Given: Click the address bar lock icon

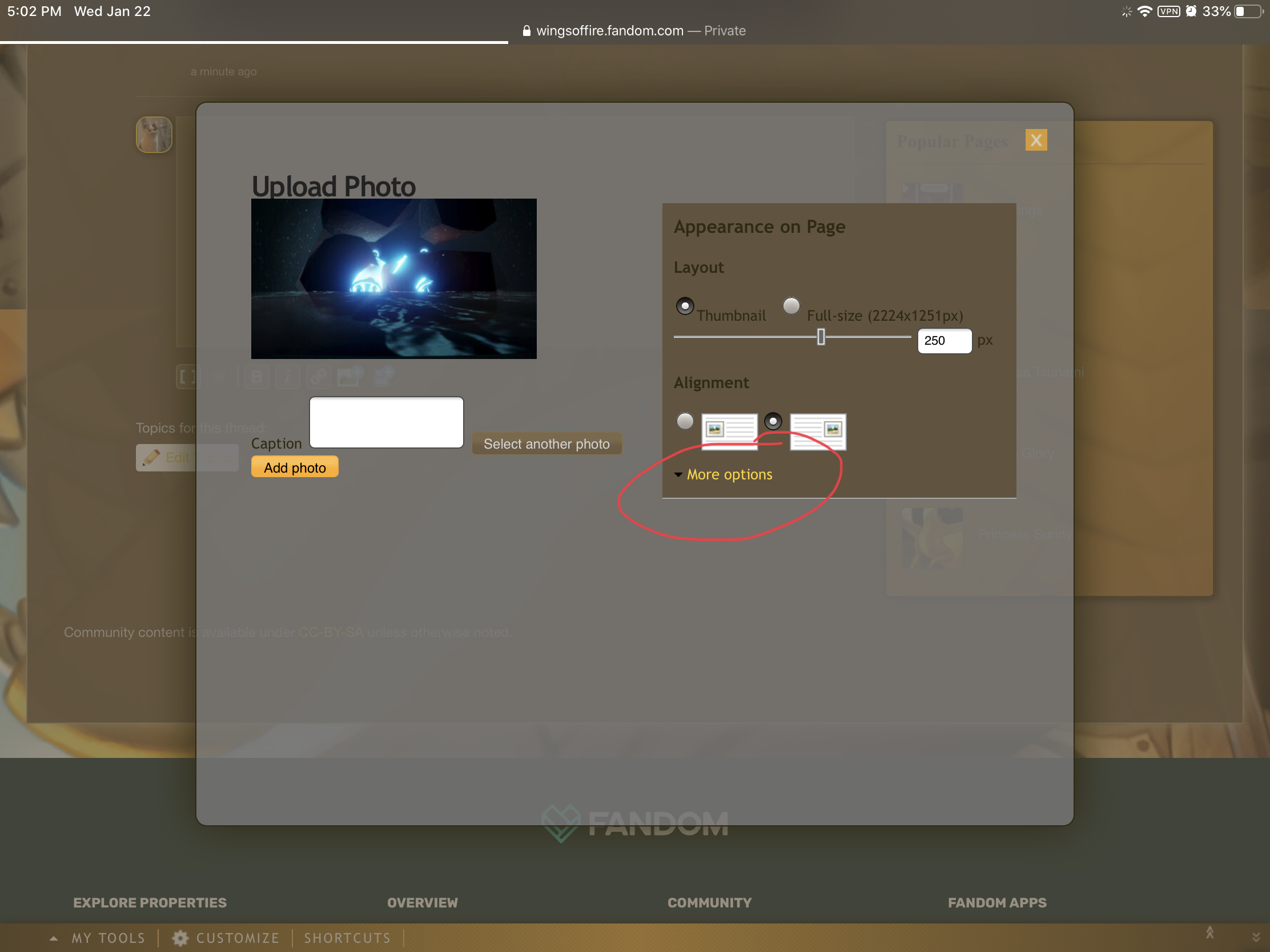Looking at the screenshot, I should [527, 31].
